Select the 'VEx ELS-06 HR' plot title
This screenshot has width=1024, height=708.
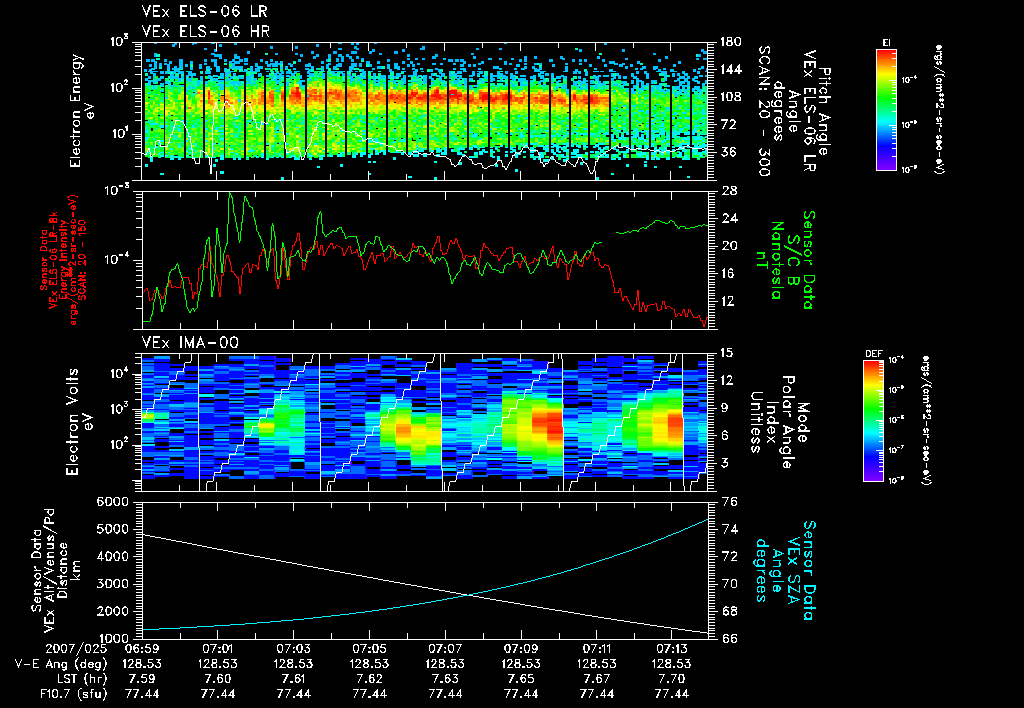[x=206, y=31]
